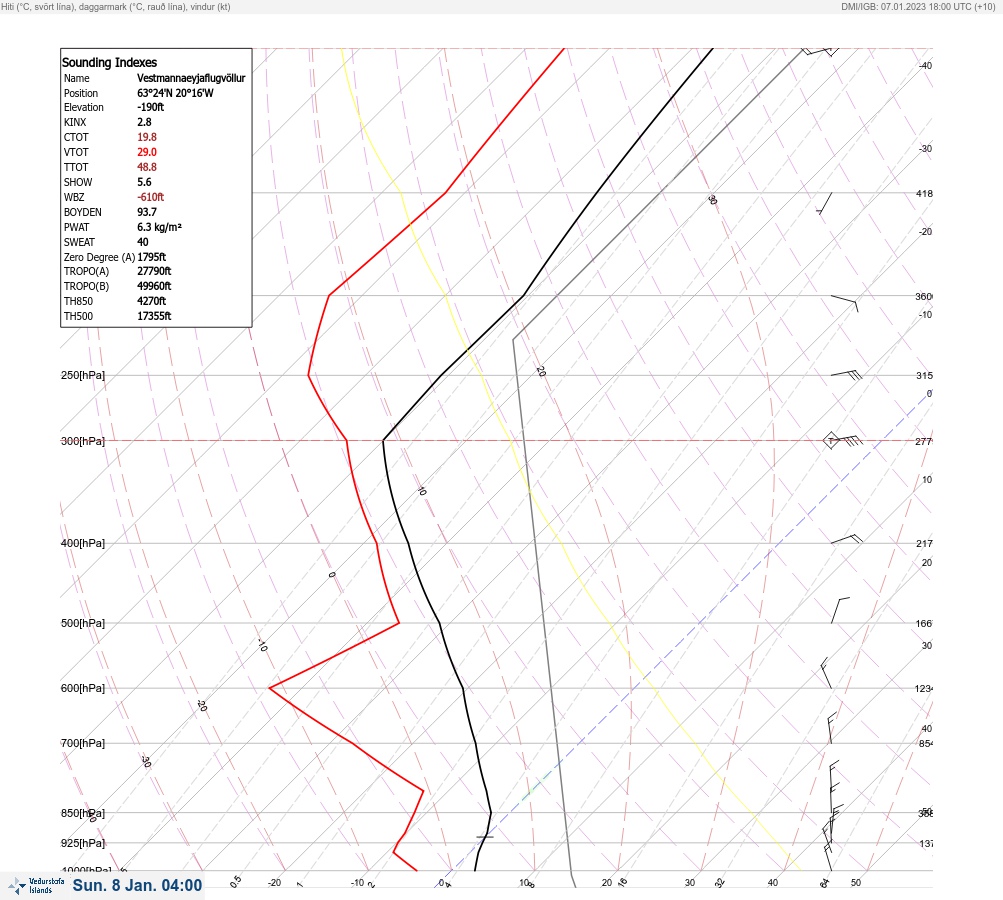Click the red VTOT value 29.0
The height and width of the screenshot is (900, 1003).
click(147, 152)
